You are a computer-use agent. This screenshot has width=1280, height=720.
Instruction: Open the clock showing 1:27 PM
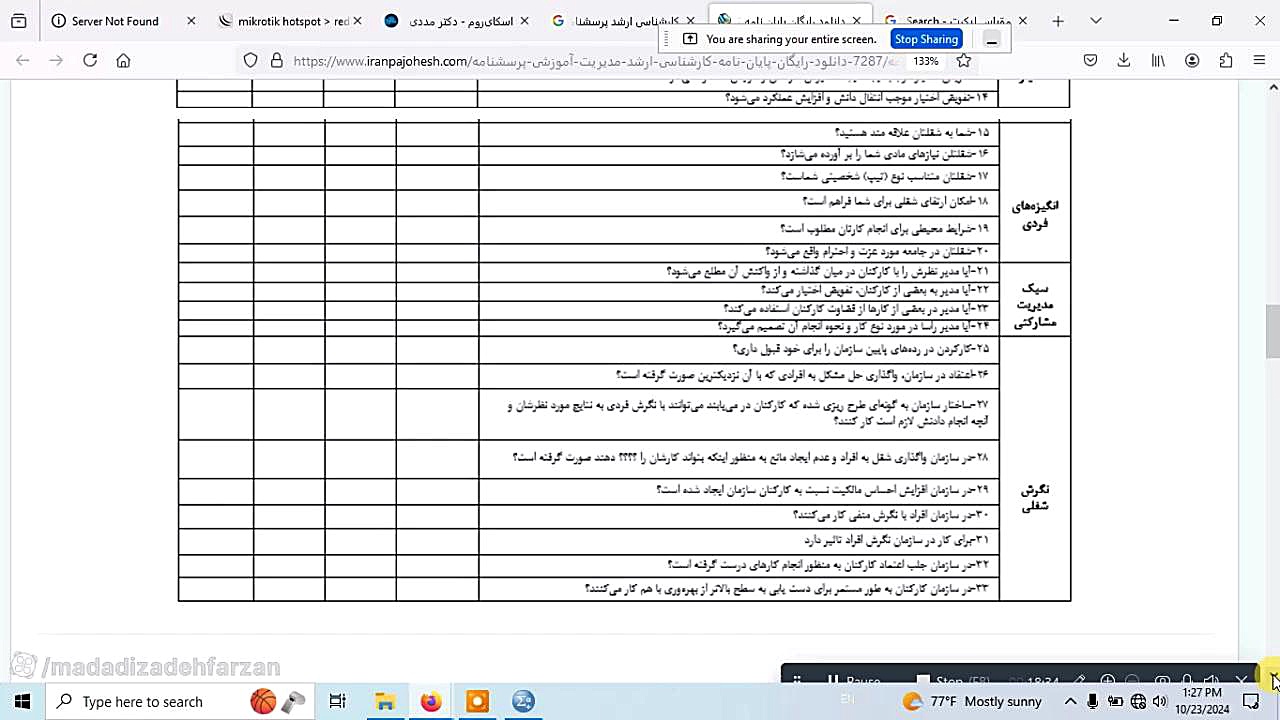pyautogui.click(x=1202, y=701)
